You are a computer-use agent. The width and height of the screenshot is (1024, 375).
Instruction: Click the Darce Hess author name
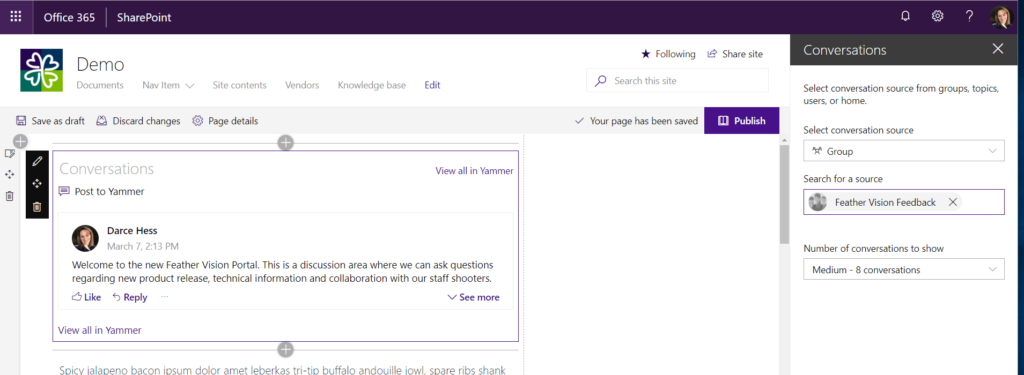click(x=132, y=231)
